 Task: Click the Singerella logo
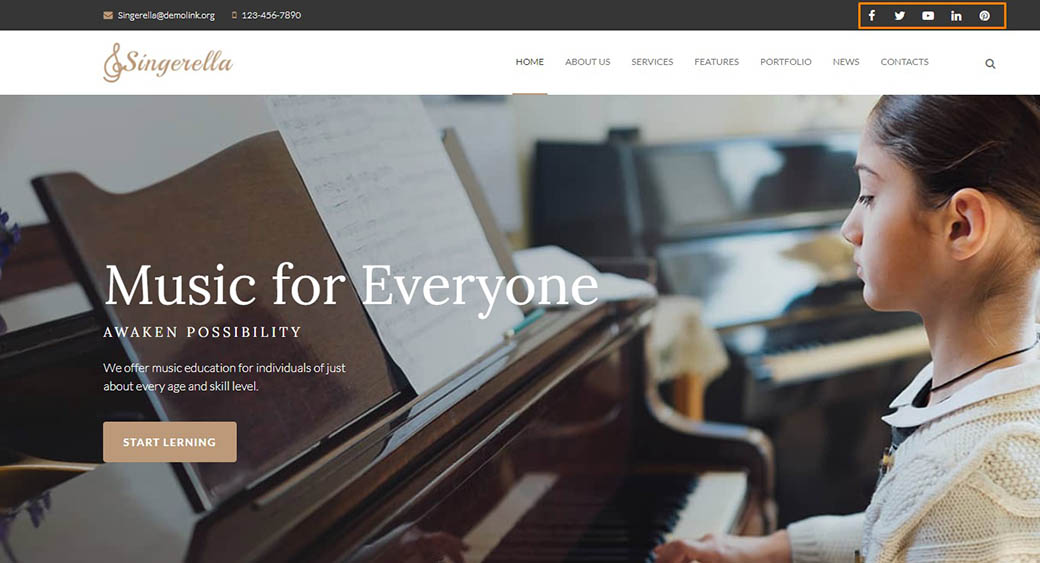pyautogui.click(x=168, y=62)
